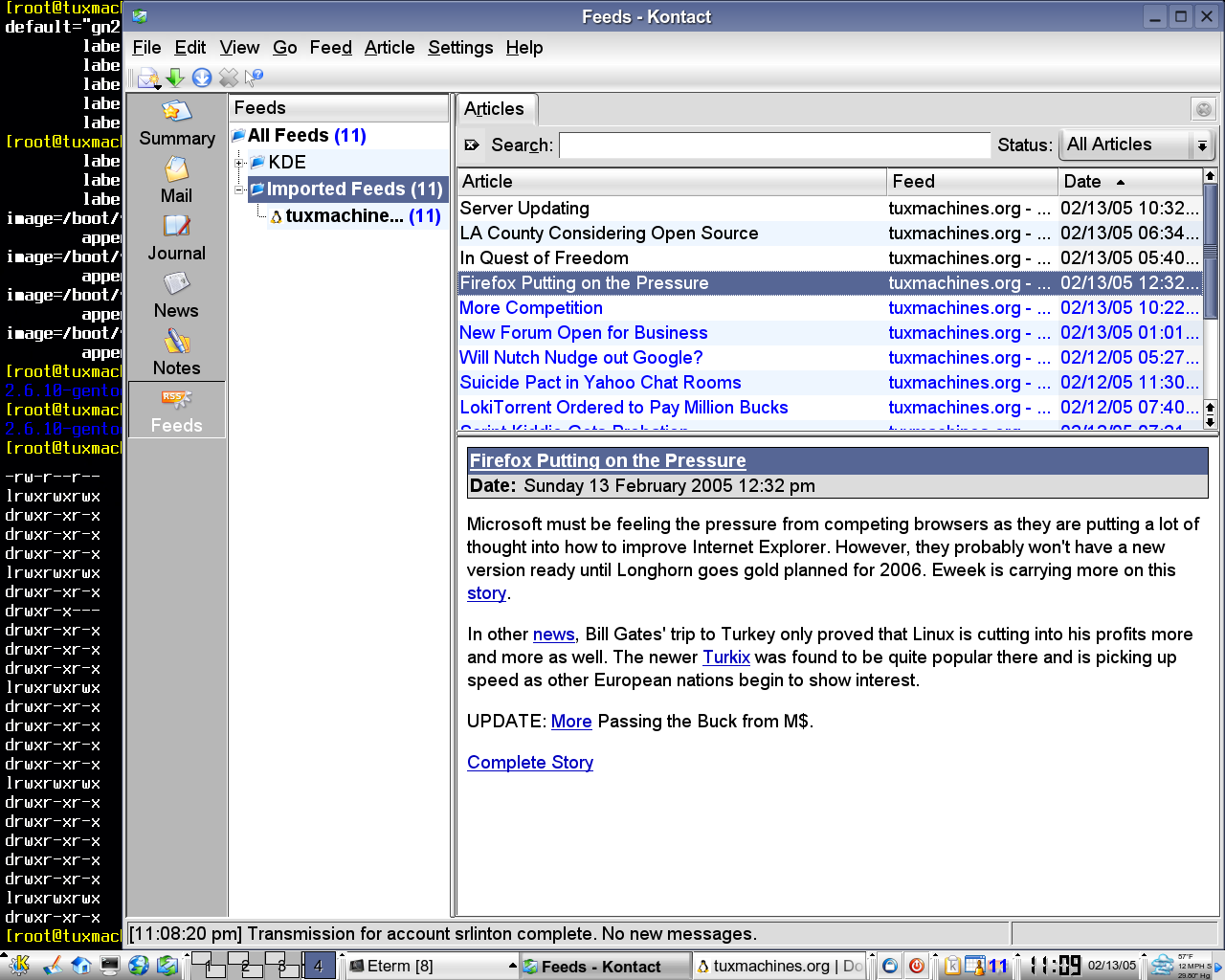Image resolution: width=1225 pixels, height=980 pixels.
Task: Open the 'Complete Story' link
Action: 530,763
